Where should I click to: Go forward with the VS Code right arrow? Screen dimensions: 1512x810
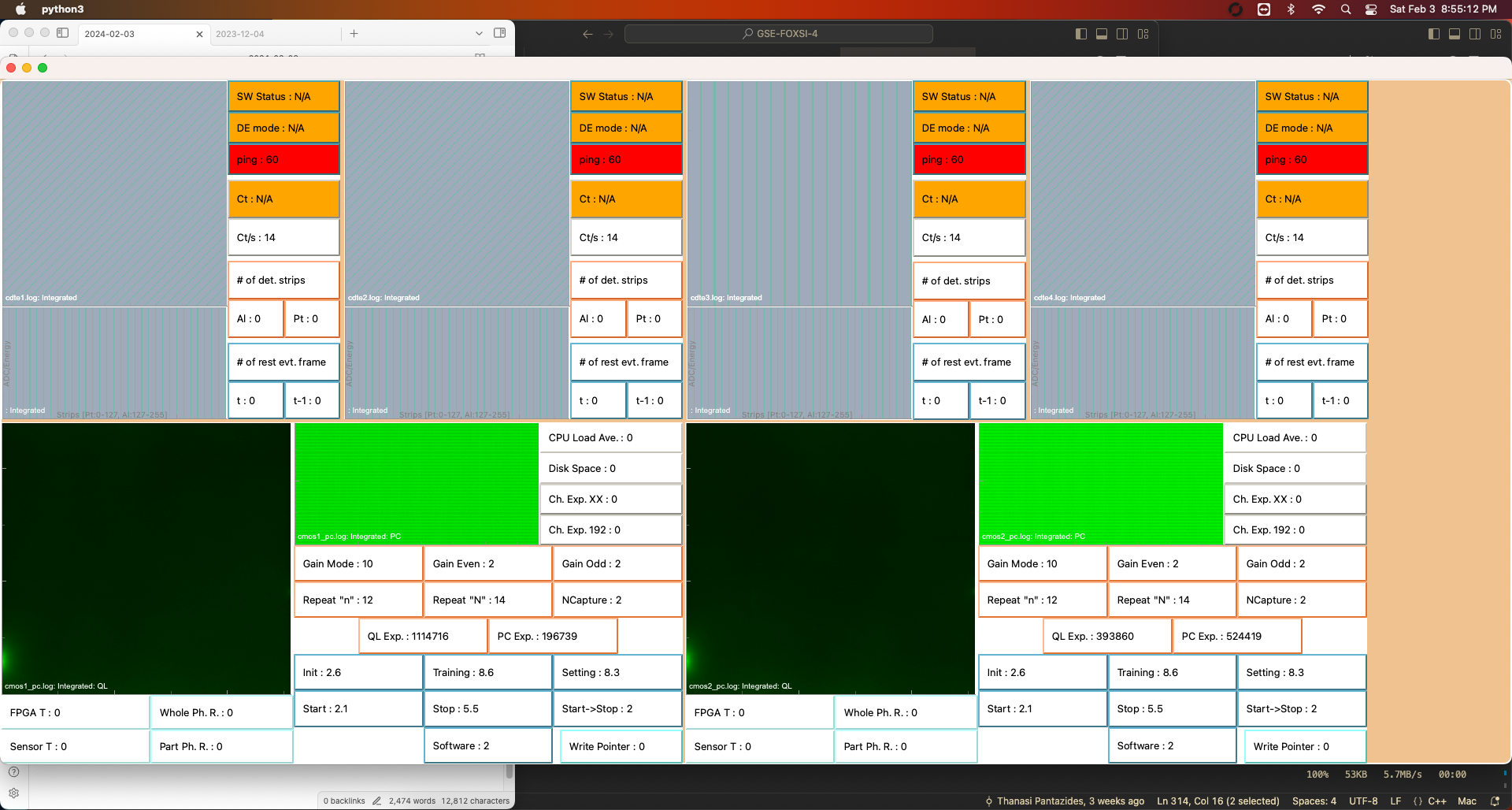pyautogui.click(x=608, y=34)
